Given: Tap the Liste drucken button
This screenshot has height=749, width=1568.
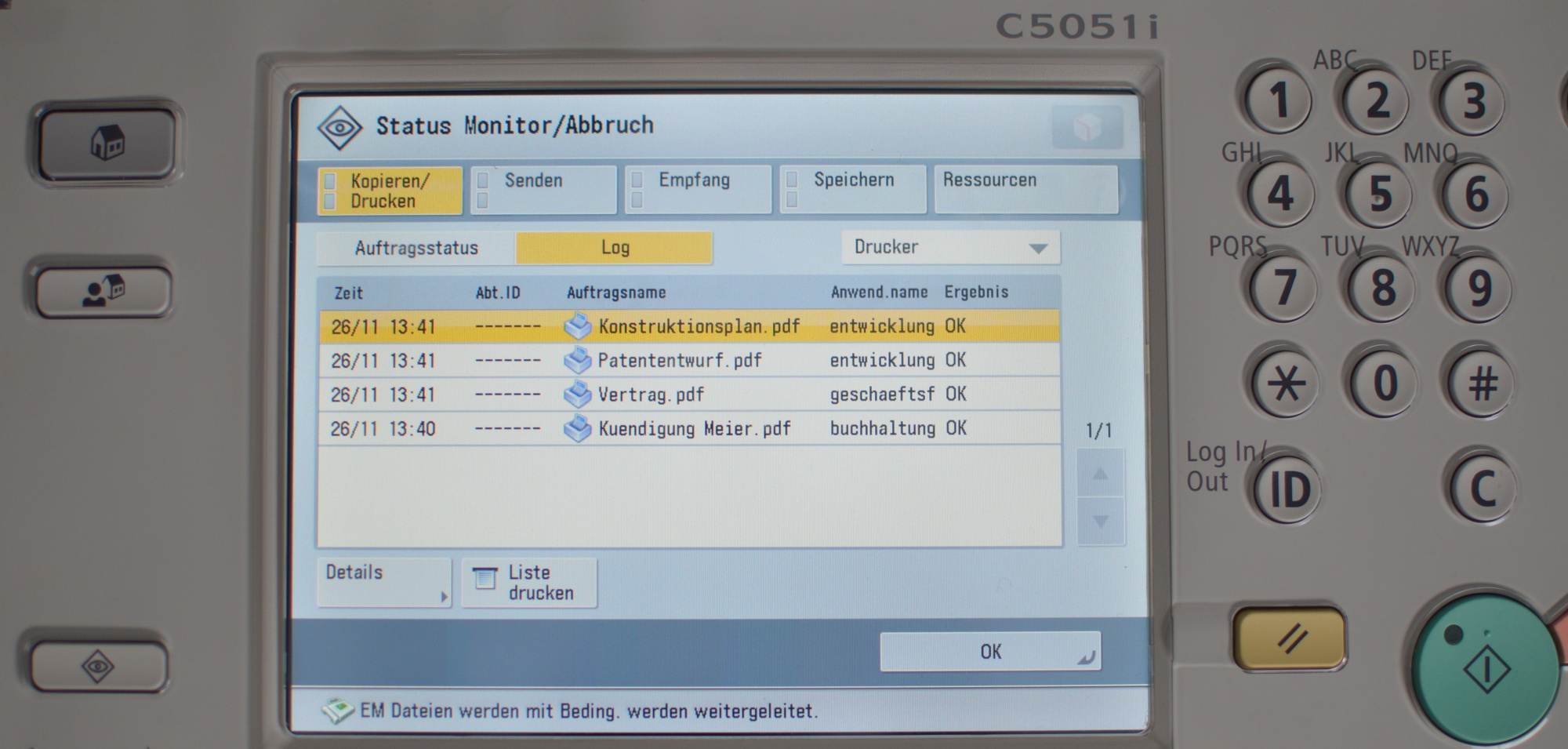Looking at the screenshot, I should pyautogui.click(x=529, y=583).
